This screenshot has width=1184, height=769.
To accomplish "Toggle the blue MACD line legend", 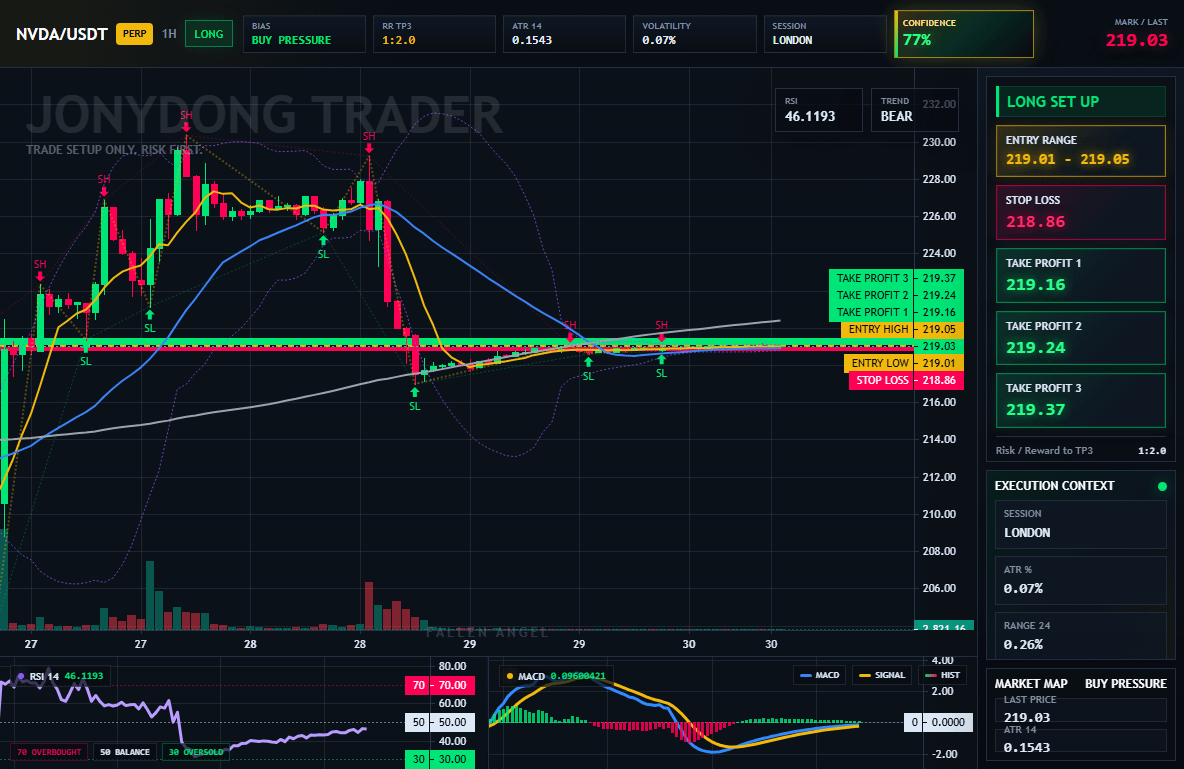I will (819, 675).
